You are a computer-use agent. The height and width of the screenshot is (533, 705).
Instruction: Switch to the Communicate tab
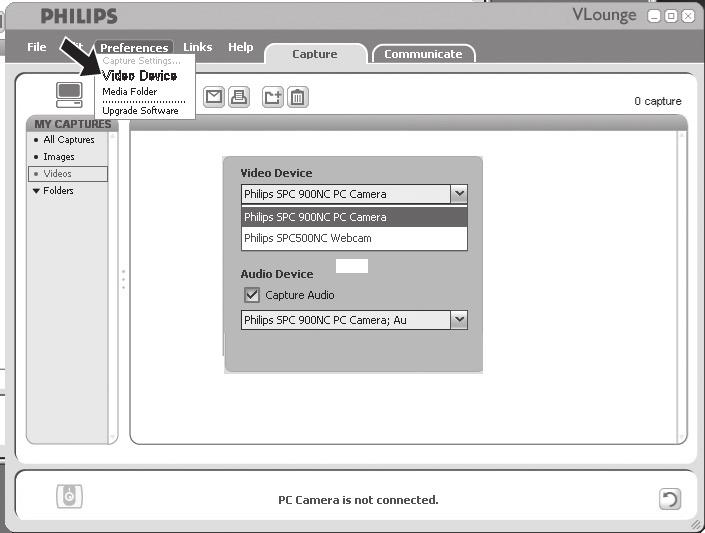point(423,54)
